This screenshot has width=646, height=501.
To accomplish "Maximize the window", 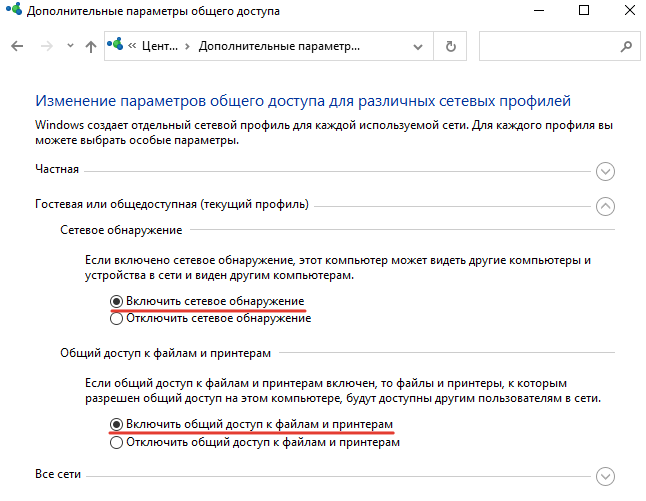I will [x=584, y=10].
